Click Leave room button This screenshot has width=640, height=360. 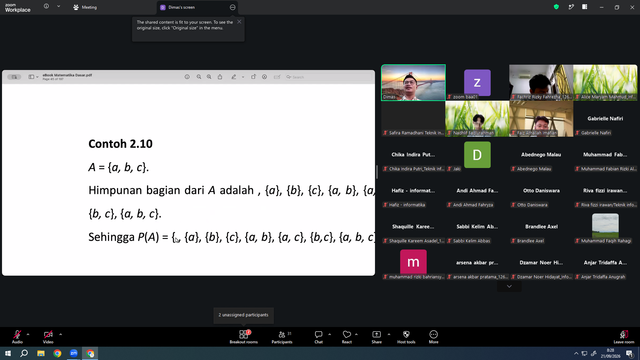(624, 337)
